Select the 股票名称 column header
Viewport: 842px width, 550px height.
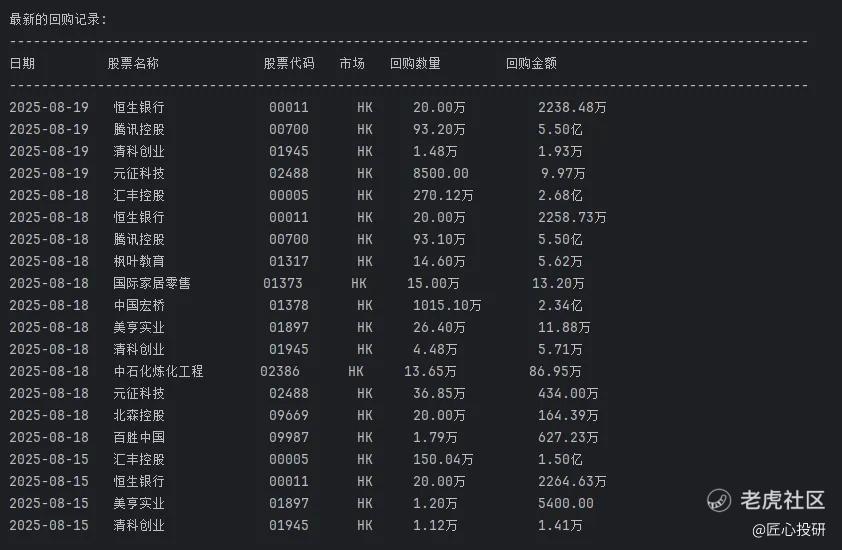point(133,63)
